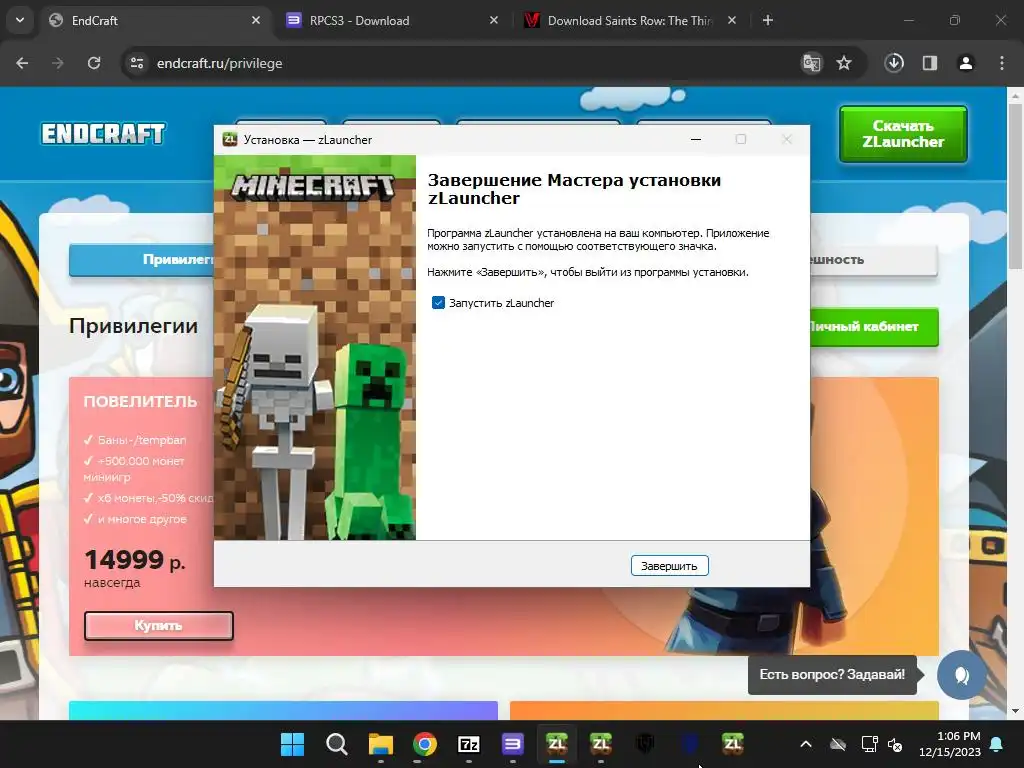Click the Завершить button in installer

tap(669, 566)
